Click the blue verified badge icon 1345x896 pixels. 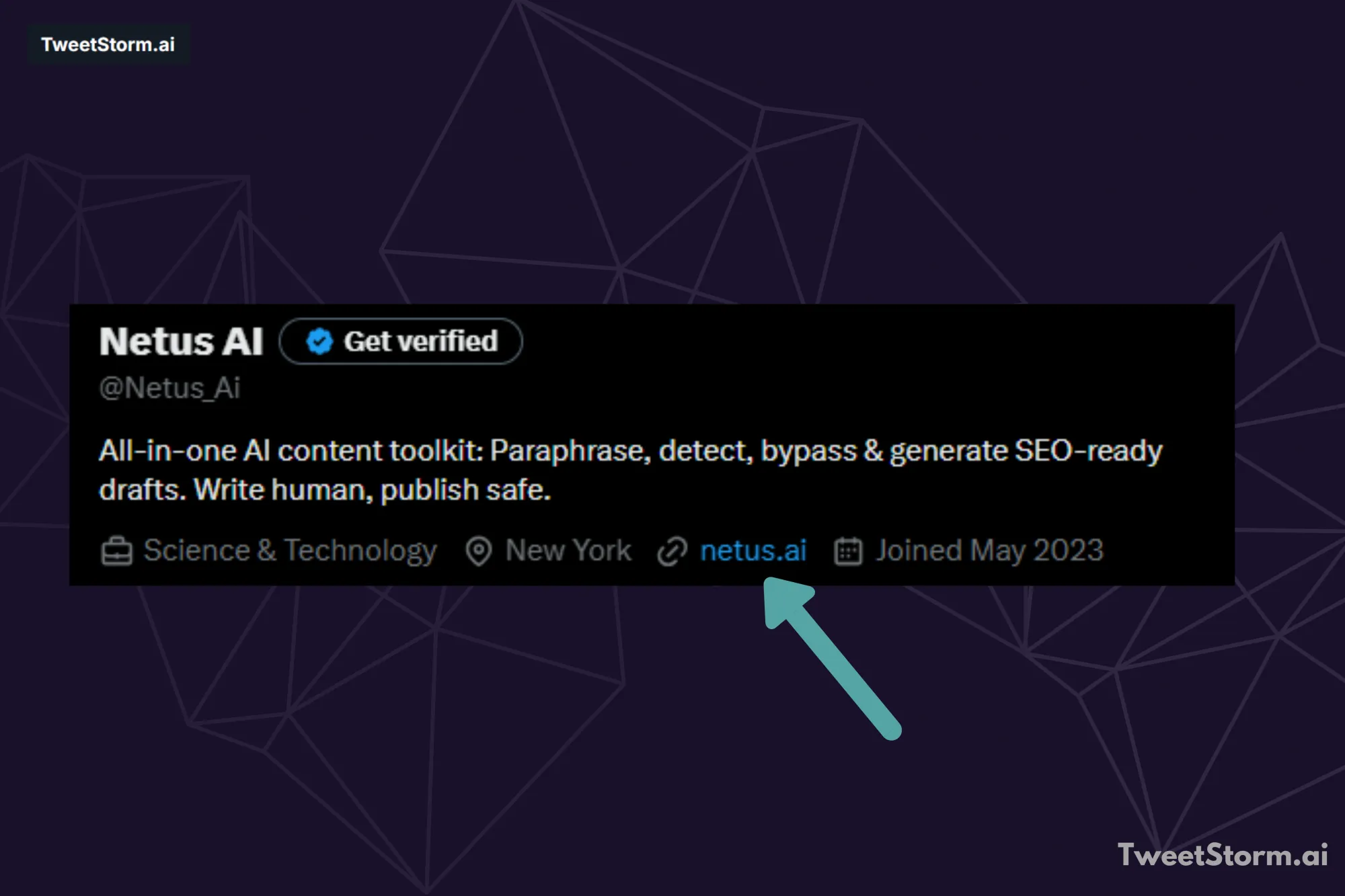(319, 341)
